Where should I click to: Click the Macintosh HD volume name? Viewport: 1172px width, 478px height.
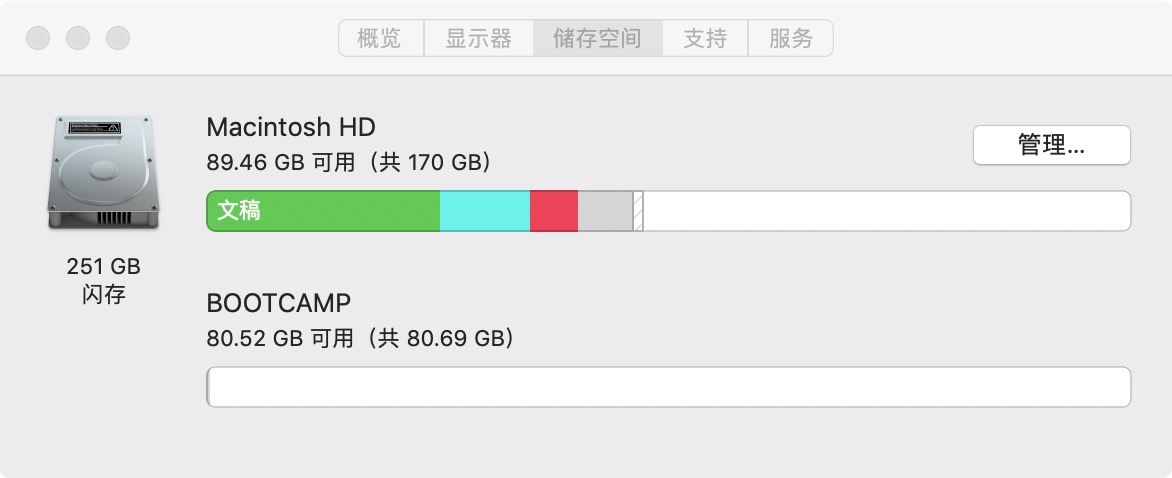point(291,128)
